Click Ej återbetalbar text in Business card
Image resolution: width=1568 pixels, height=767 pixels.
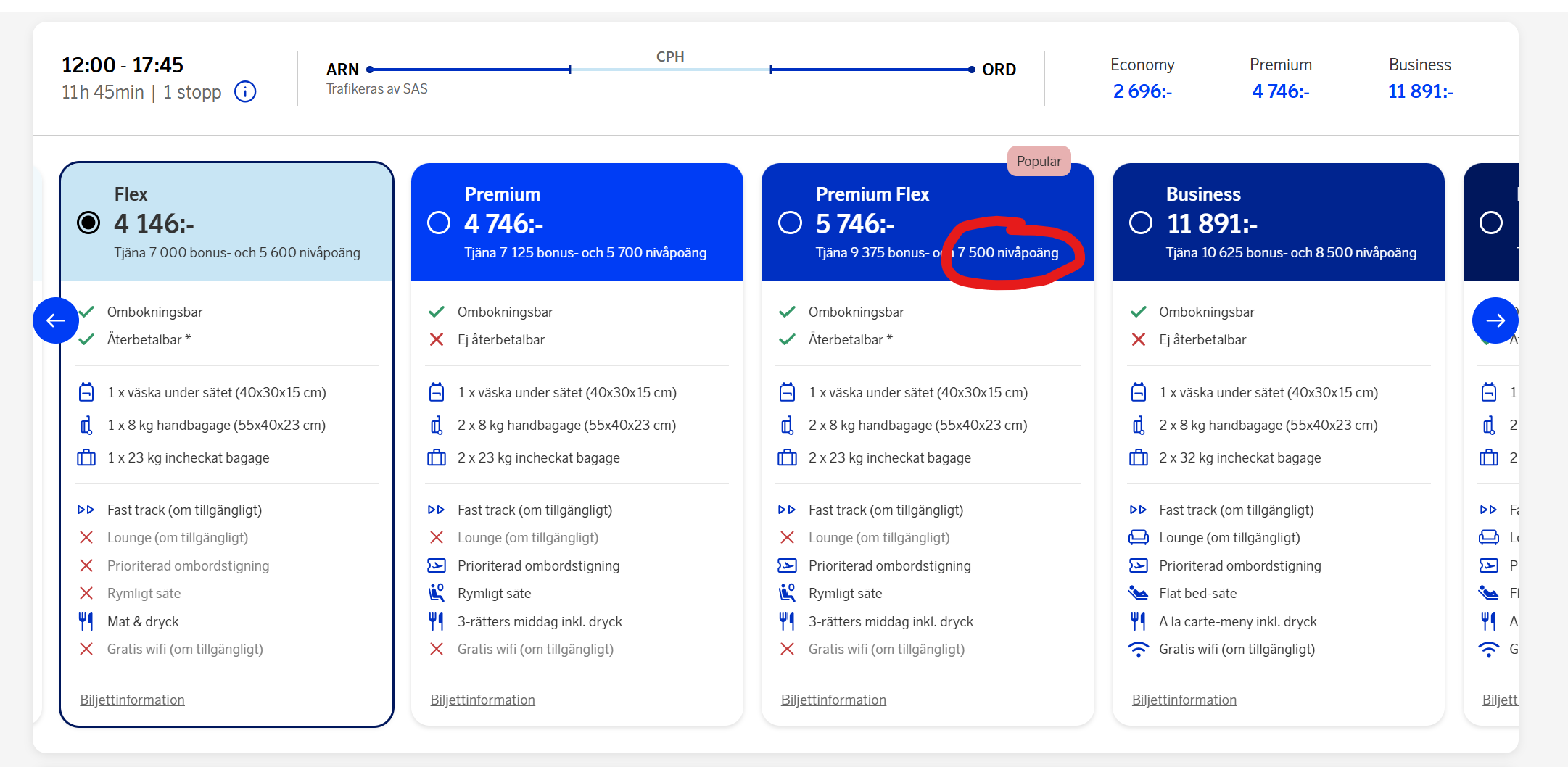click(1202, 339)
